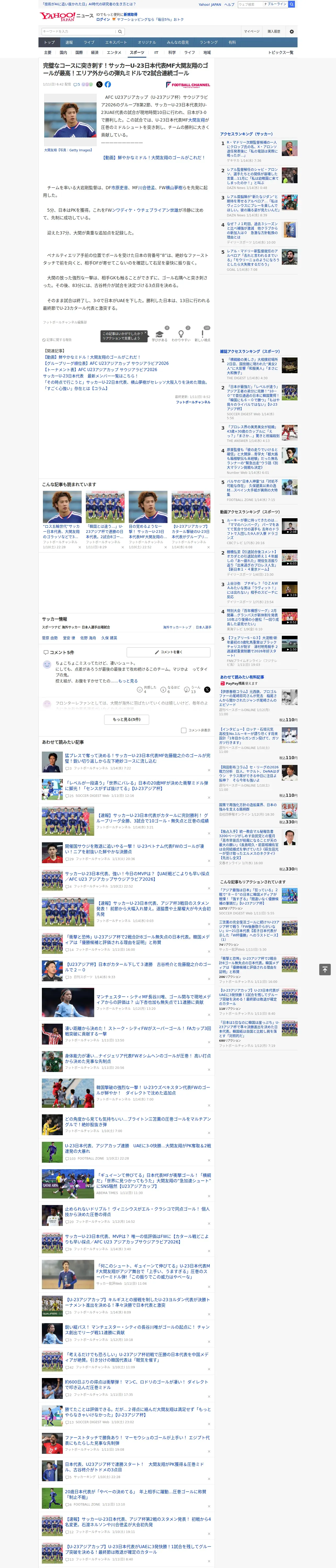Click 記事に関する報告 report icon link
This screenshot has width=336, height=1568.
tap(57, 340)
